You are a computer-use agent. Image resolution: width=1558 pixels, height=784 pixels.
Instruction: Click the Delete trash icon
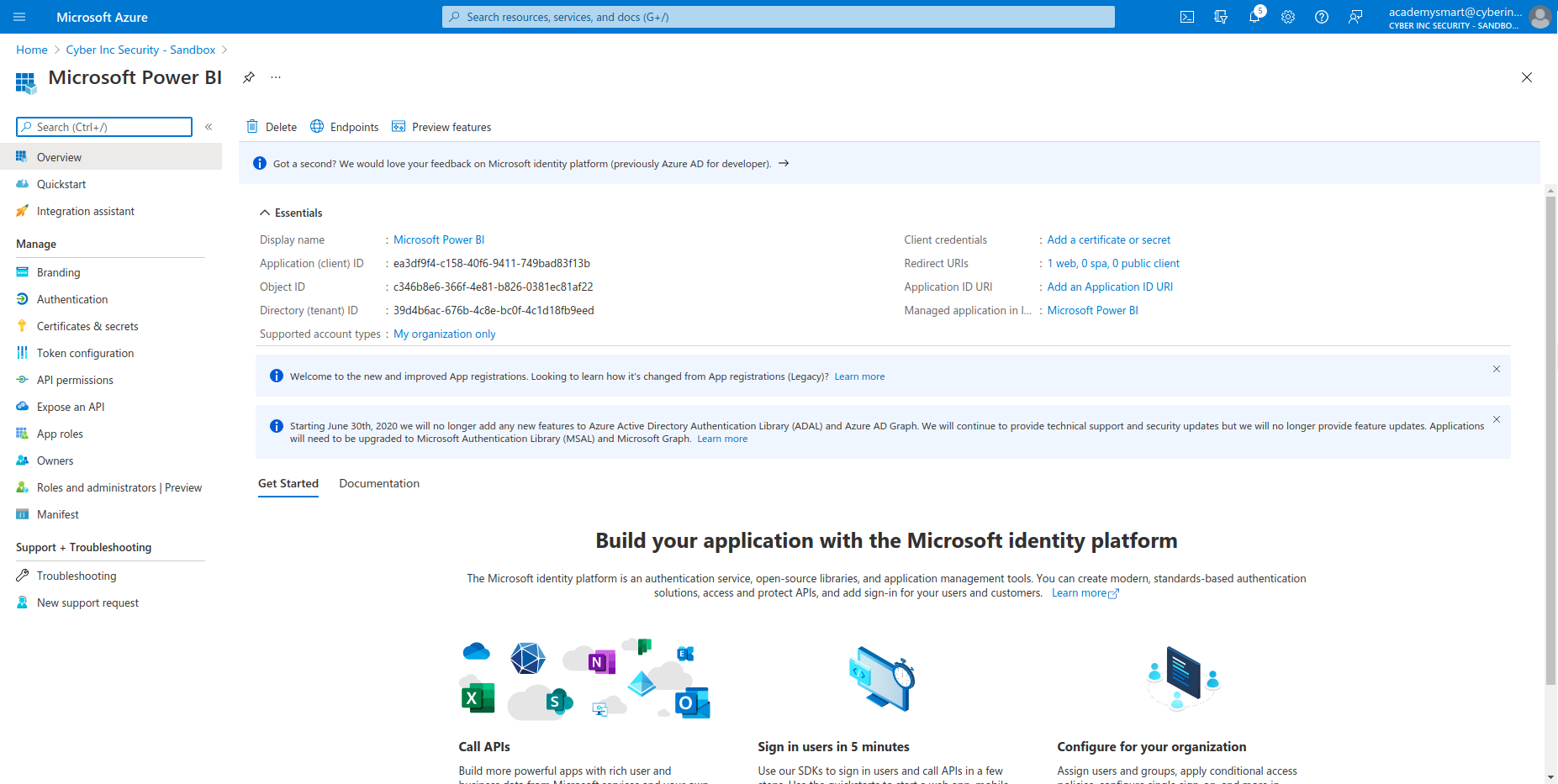coord(252,127)
